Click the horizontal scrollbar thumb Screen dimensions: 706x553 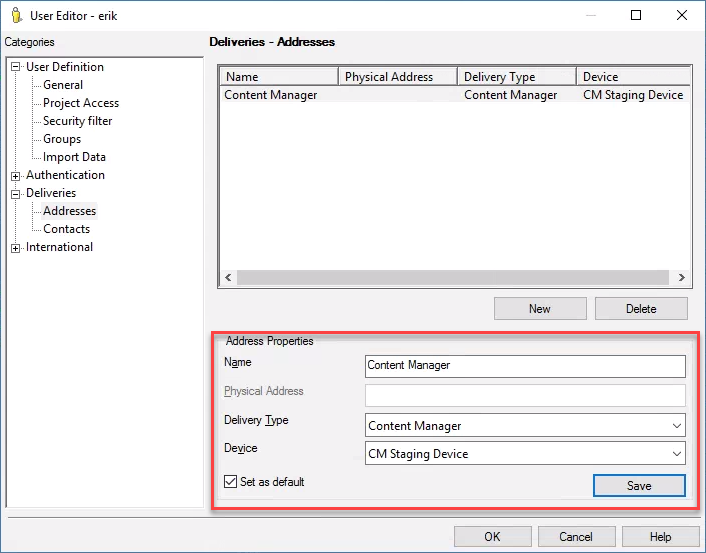[x=453, y=277]
